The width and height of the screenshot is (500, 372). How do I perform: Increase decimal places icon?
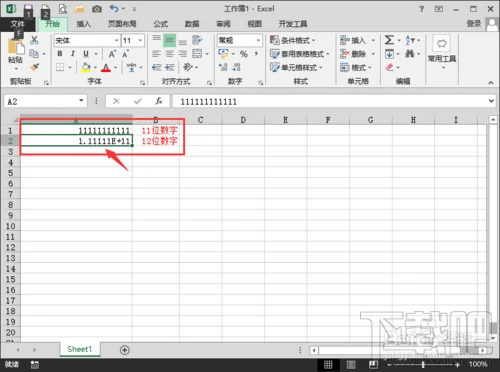pos(223,67)
